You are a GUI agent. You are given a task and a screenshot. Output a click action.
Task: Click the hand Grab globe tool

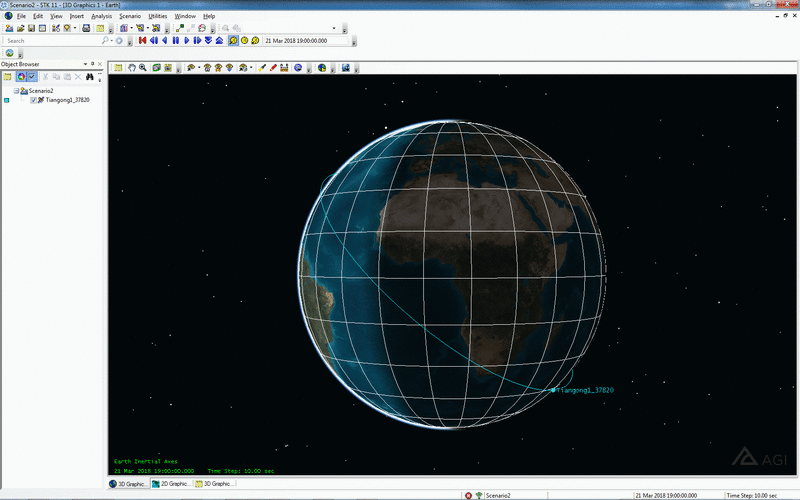[x=132, y=67]
